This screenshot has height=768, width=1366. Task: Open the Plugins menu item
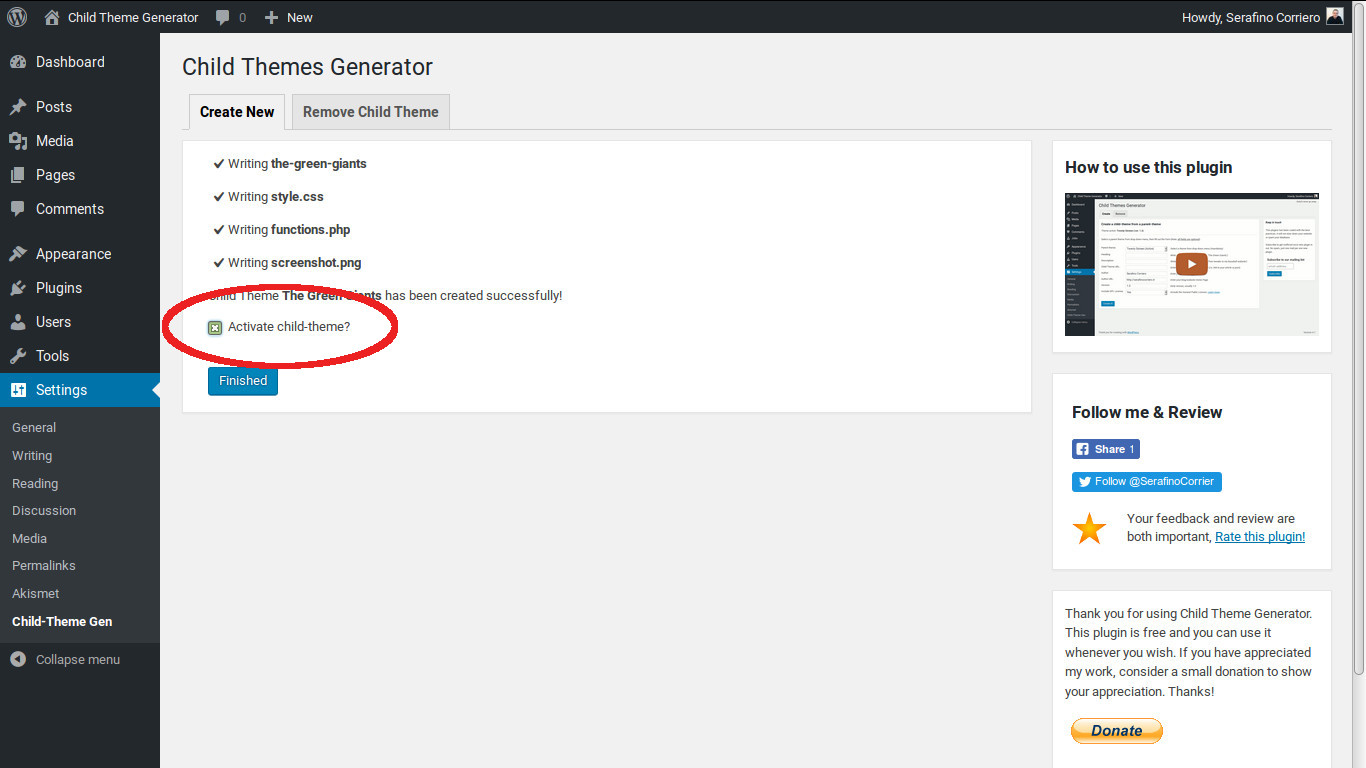click(80, 288)
